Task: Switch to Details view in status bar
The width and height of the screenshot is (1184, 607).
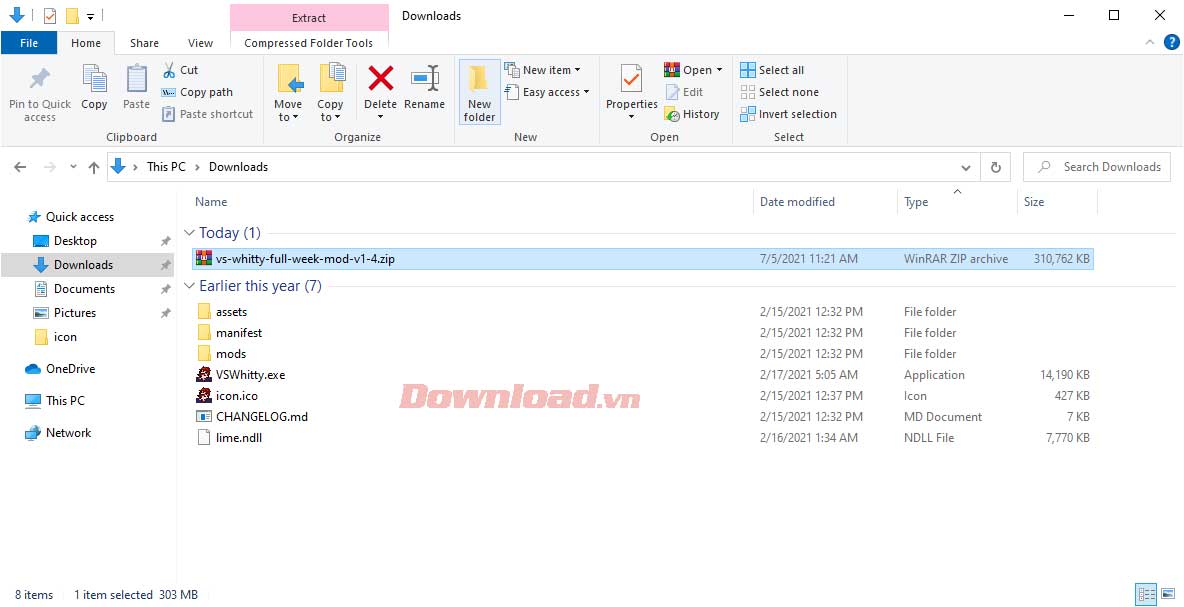Action: (1146, 594)
